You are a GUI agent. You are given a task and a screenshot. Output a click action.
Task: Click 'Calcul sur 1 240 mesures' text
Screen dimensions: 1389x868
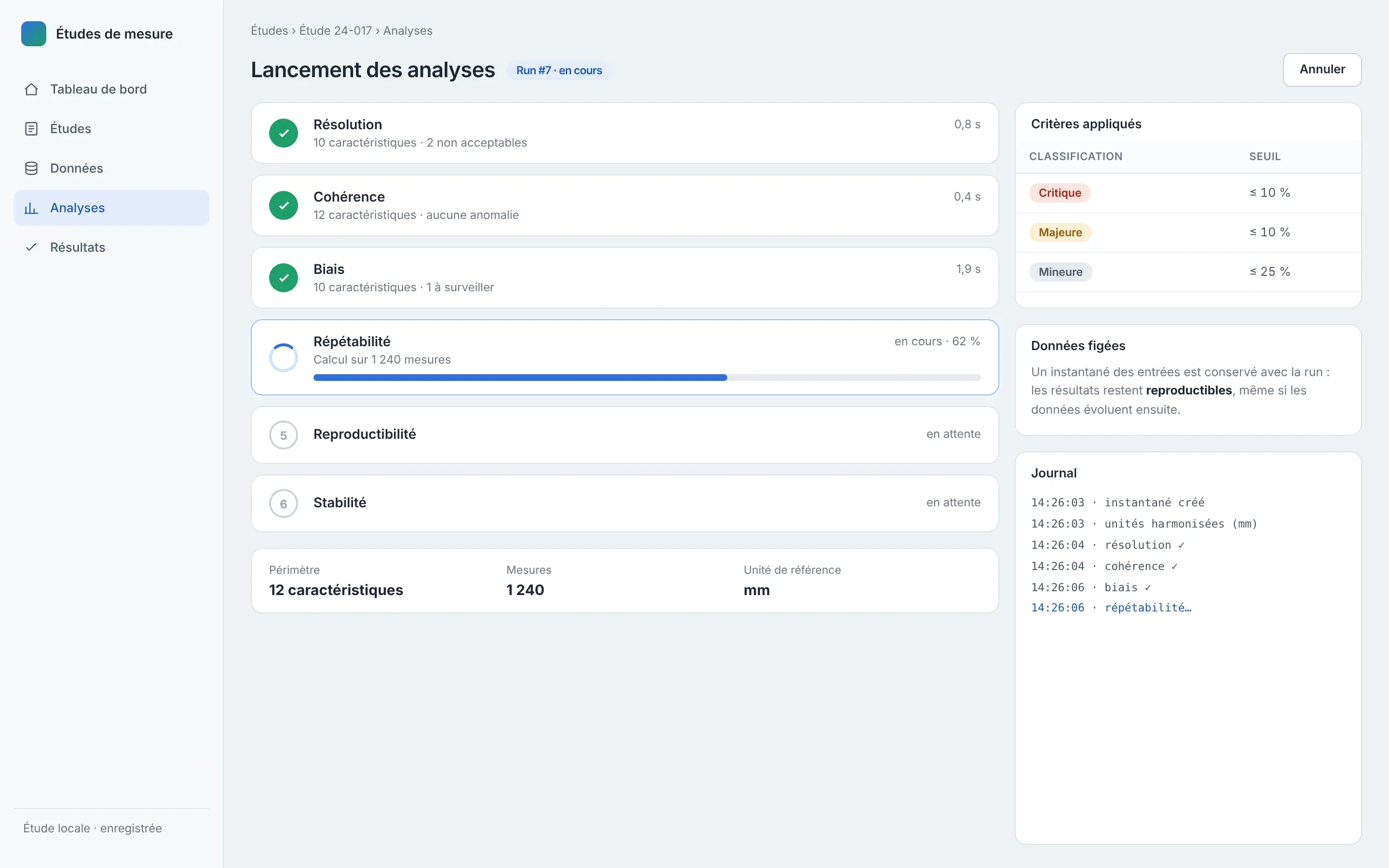tap(382, 359)
